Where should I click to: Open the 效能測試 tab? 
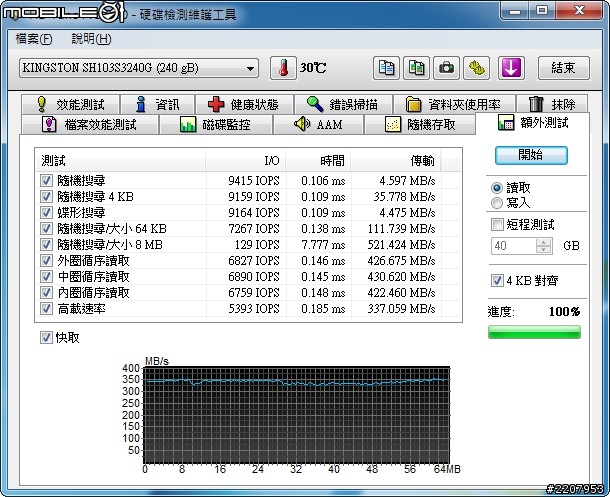tap(71, 104)
